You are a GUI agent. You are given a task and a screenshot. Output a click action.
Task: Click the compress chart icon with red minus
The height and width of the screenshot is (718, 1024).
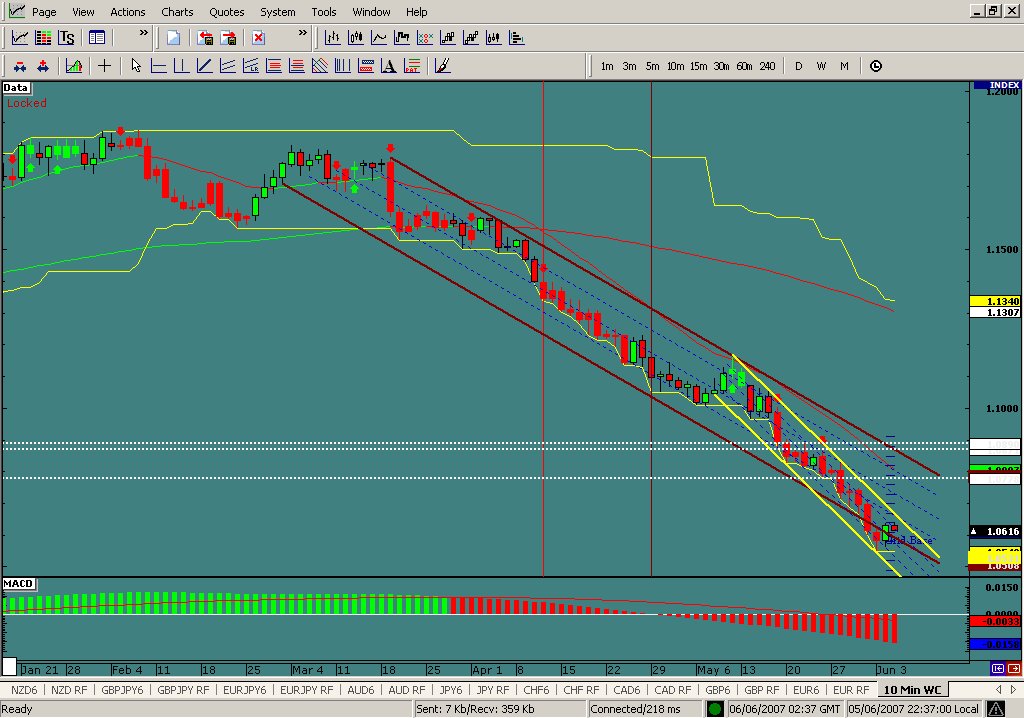click(20, 66)
